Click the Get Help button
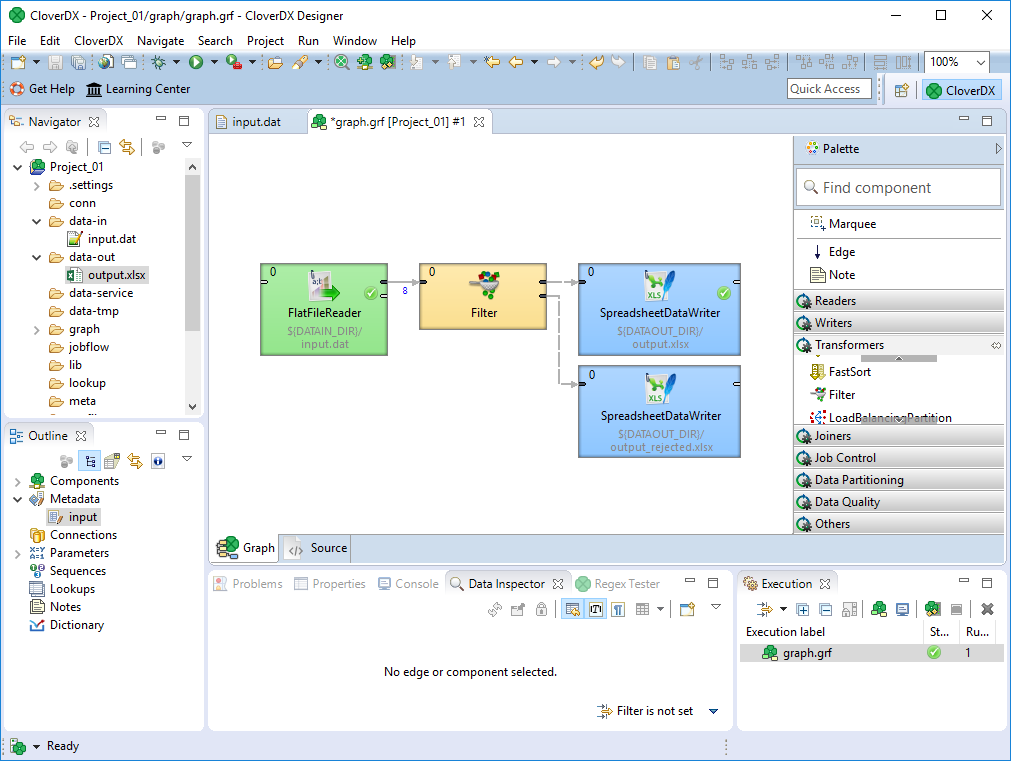This screenshot has width=1011, height=761. click(x=42, y=89)
